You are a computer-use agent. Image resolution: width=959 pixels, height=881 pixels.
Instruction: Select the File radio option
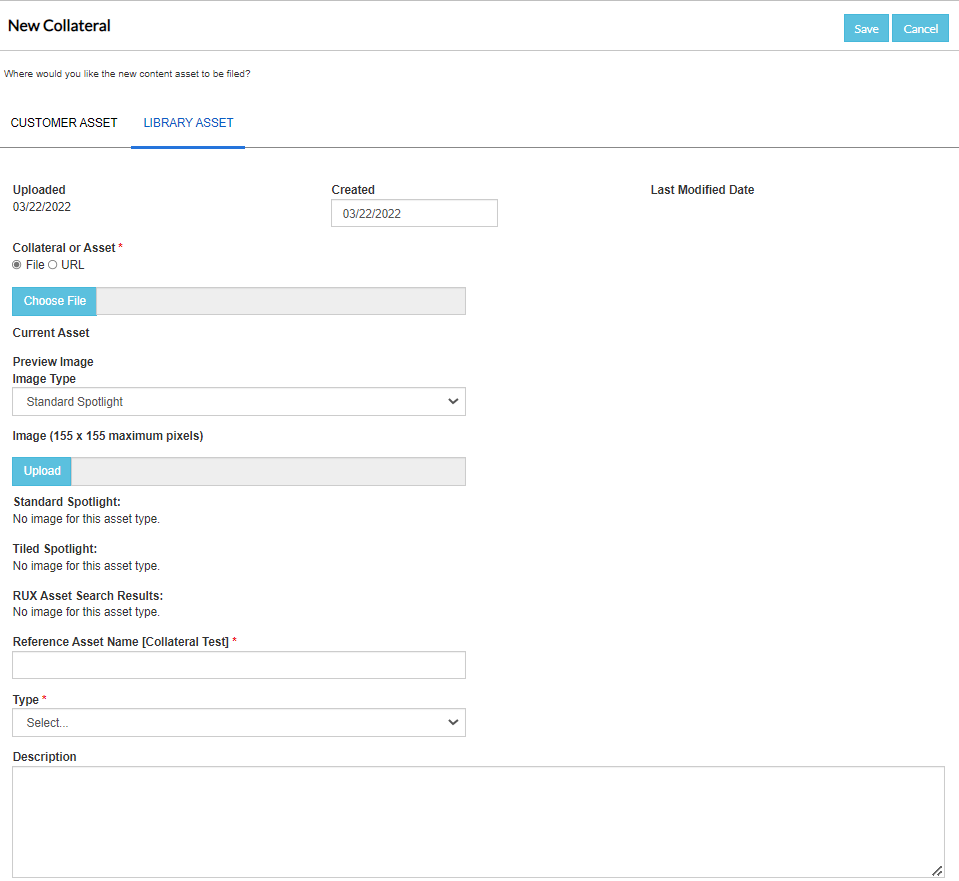tap(17, 265)
